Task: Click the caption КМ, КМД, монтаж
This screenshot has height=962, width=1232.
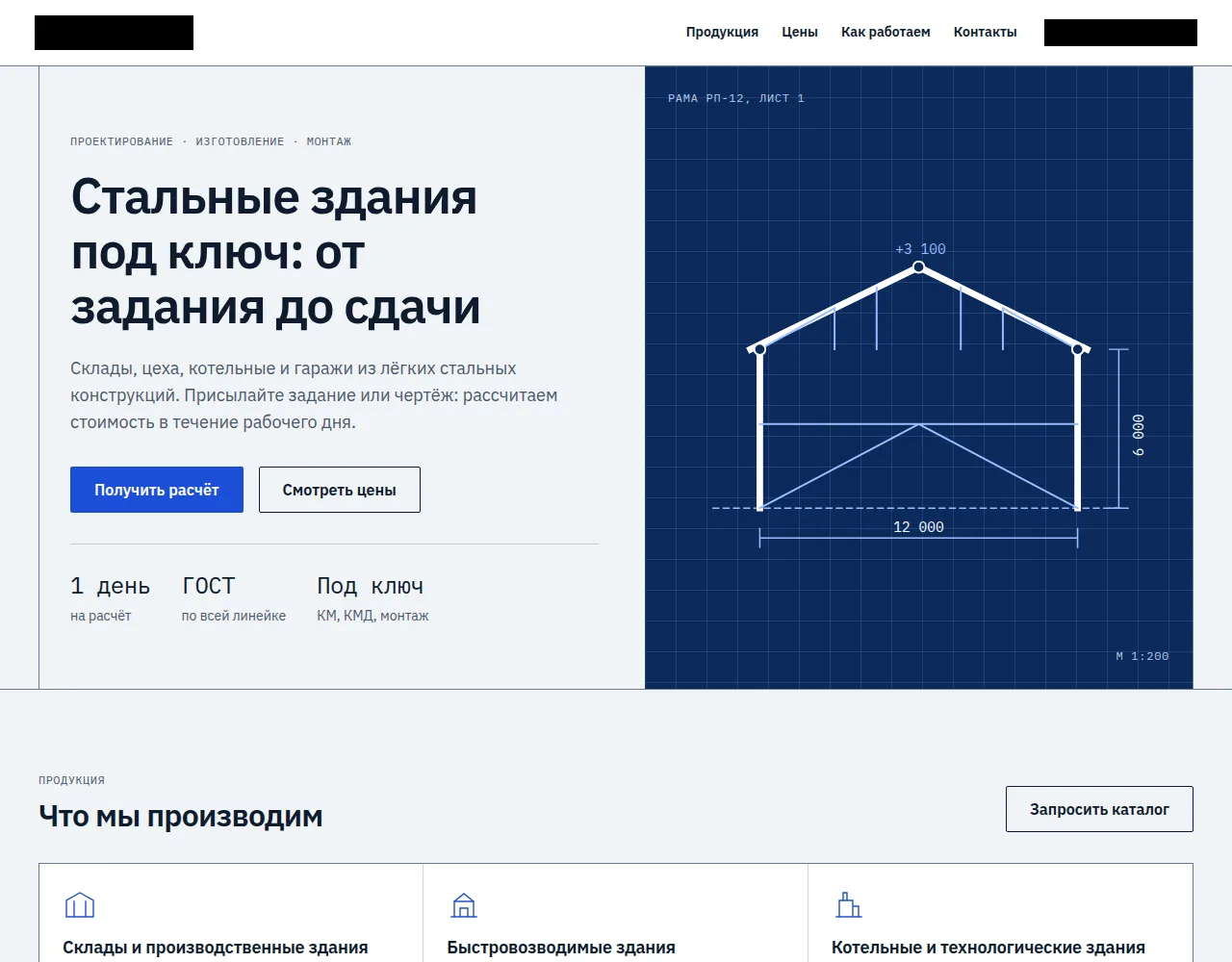Action: [x=372, y=616]
